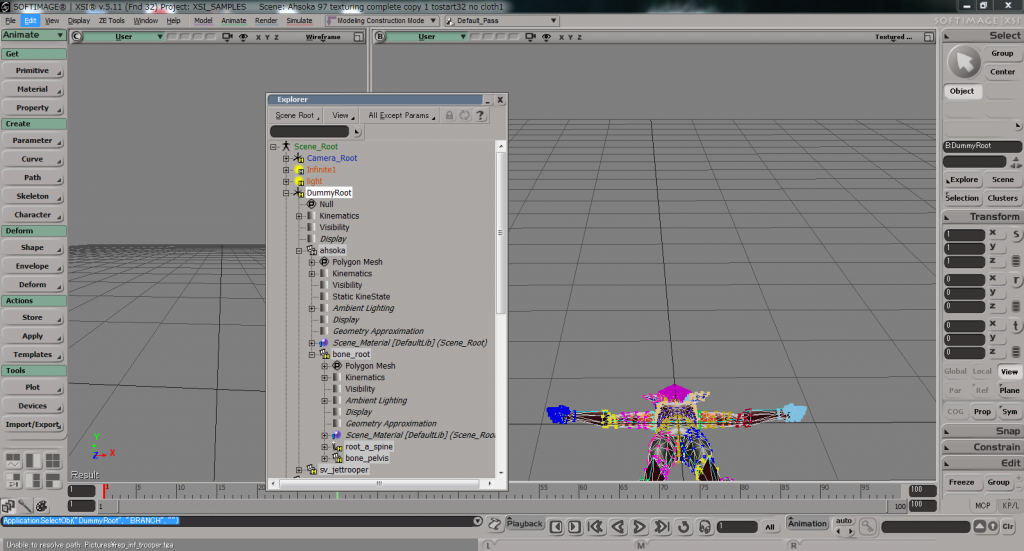This screenshot has width=1024, height=551.
Task: Click the Freeze button
Action: [x=961, y=482]
